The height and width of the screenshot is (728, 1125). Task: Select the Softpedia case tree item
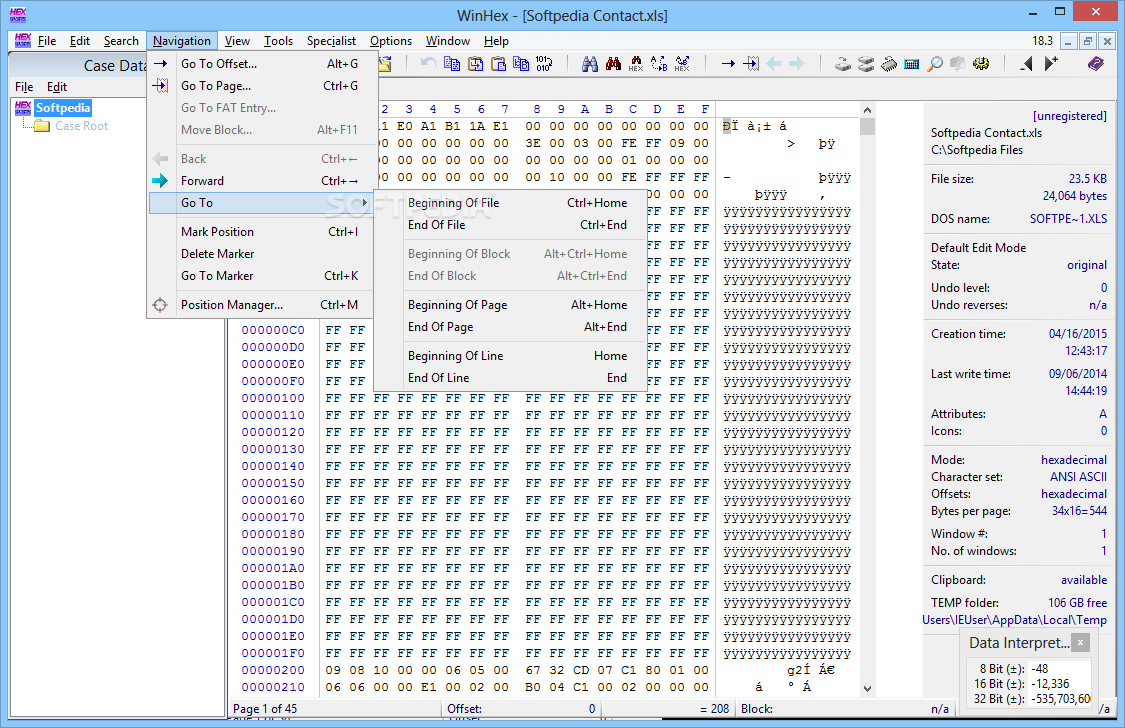(63, 108)
